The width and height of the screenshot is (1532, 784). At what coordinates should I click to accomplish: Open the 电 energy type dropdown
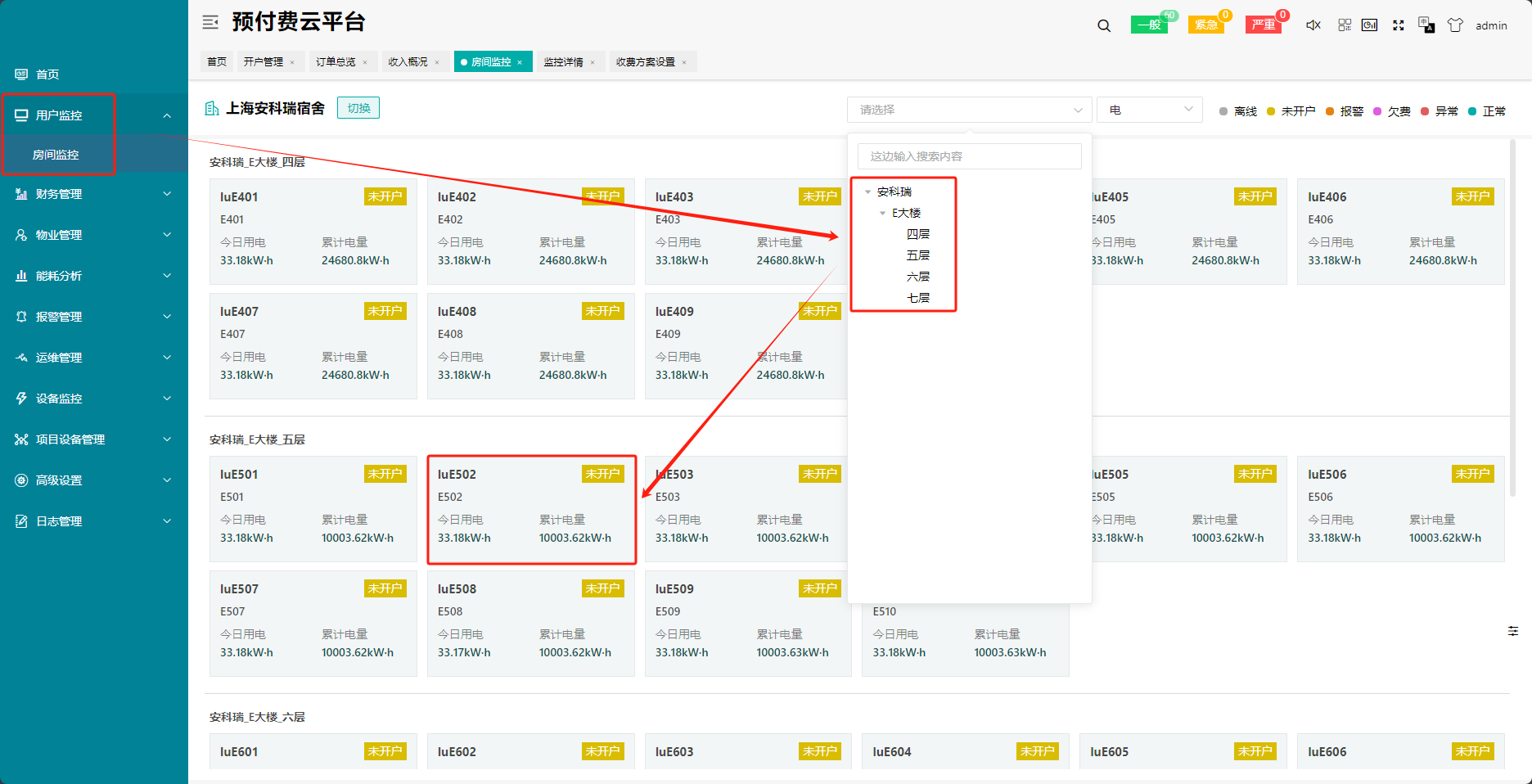click(x=1149, y=110)
